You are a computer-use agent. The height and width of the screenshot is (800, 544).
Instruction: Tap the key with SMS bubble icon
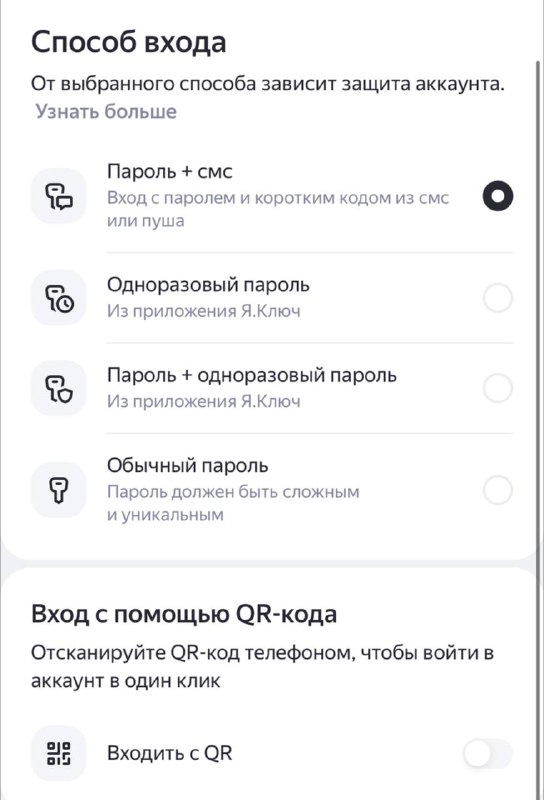coord(59,196)
